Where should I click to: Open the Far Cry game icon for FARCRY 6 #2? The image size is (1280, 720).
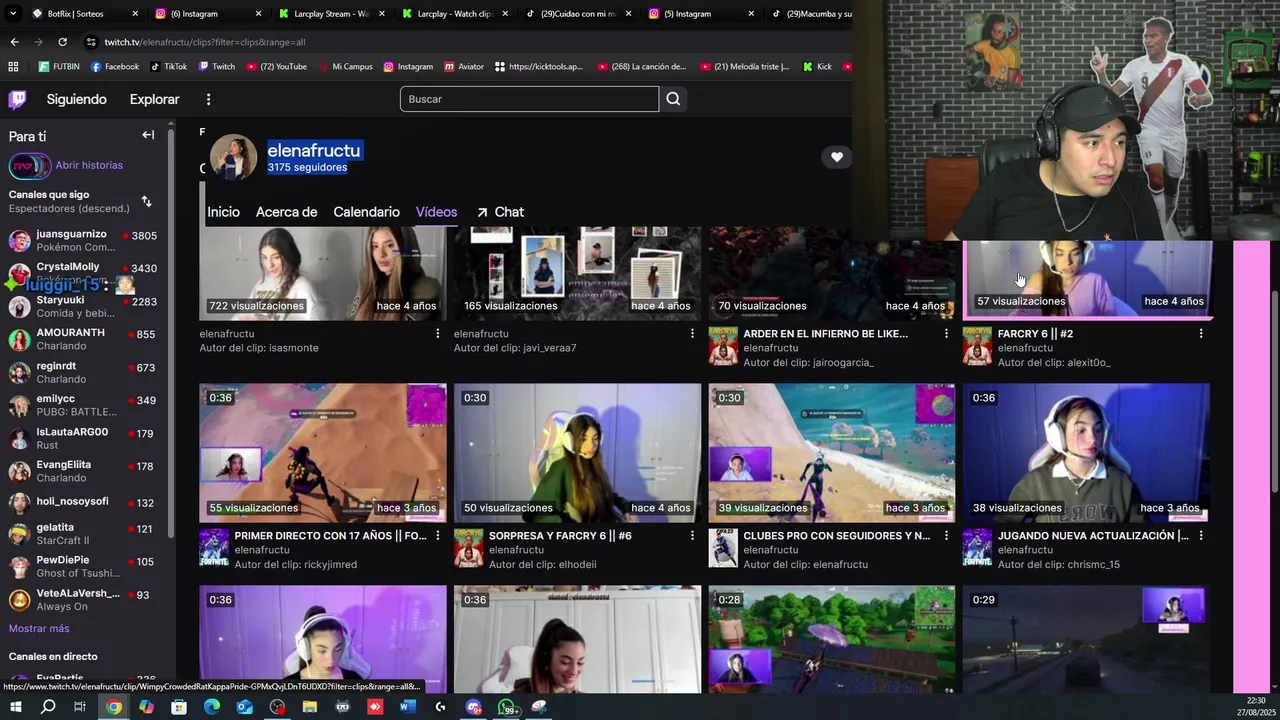click(x=977, y=346)
